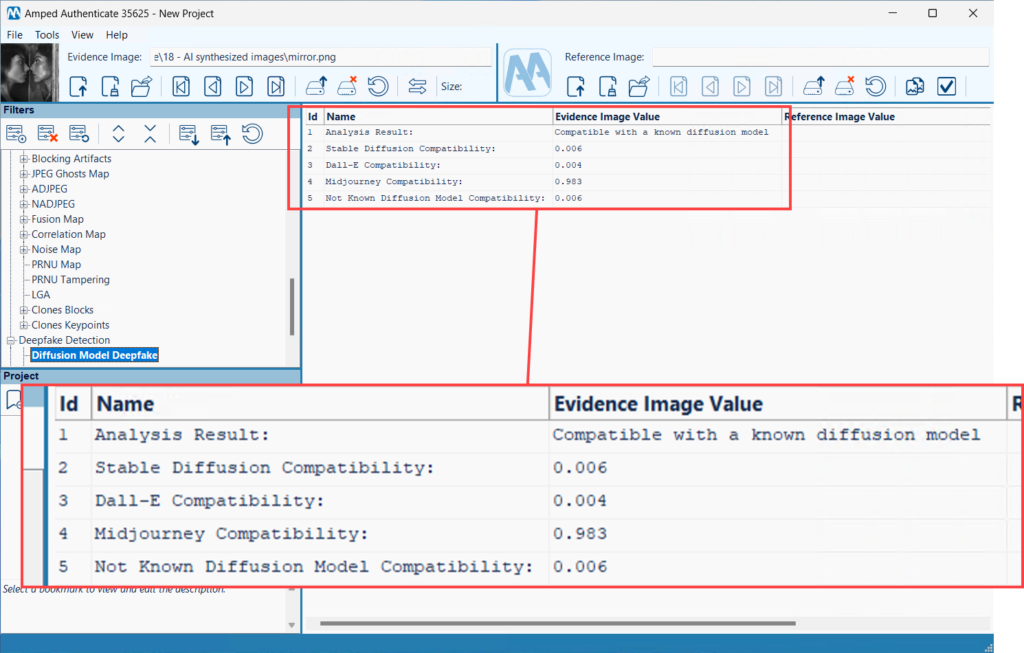1024x653 pixels.
Task: Collapse all filters tree arrows icon
Action: [x=150, y=134]
